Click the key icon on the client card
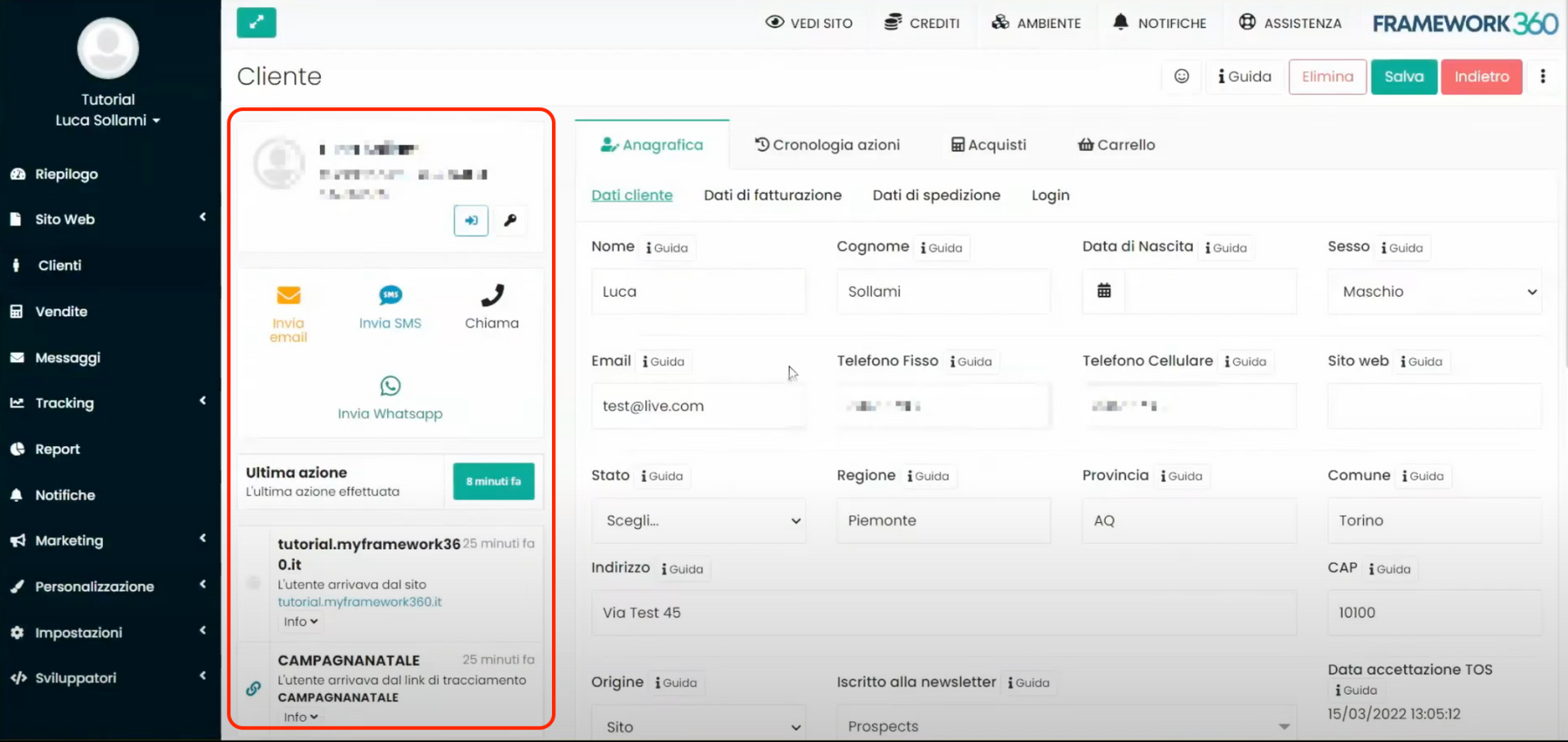Image resolution: width=1568 pixels, height=742 pixels. (511, 220)
